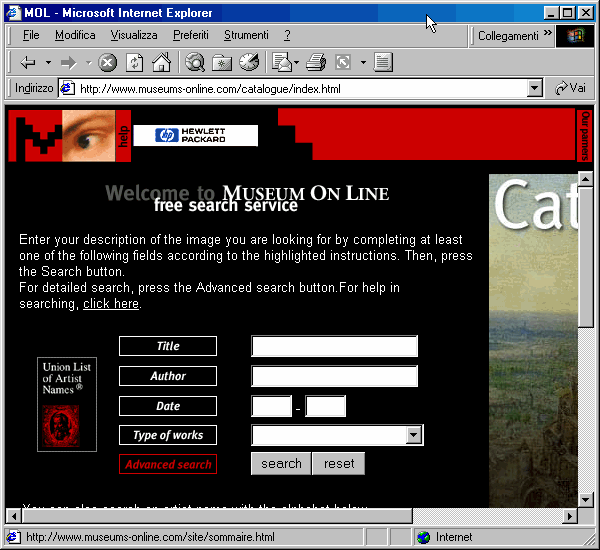Screen dimensions: 600x550
Task: Click the Union List of Artist Names image
Action: (x=67, y=404)
